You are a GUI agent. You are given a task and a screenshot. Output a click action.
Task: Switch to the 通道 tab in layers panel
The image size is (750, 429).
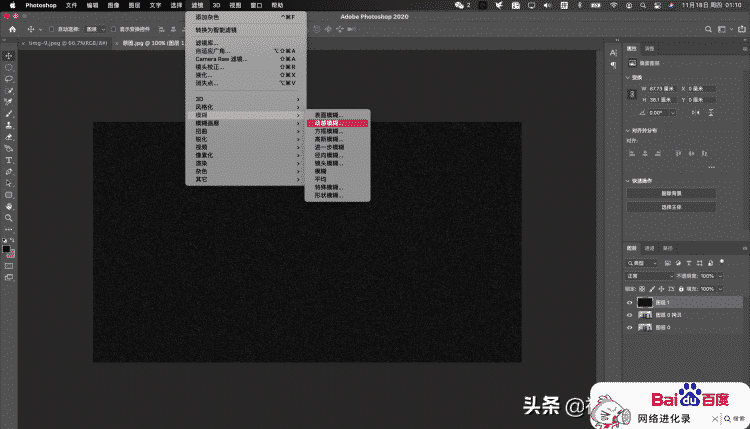tap(649, 248)
